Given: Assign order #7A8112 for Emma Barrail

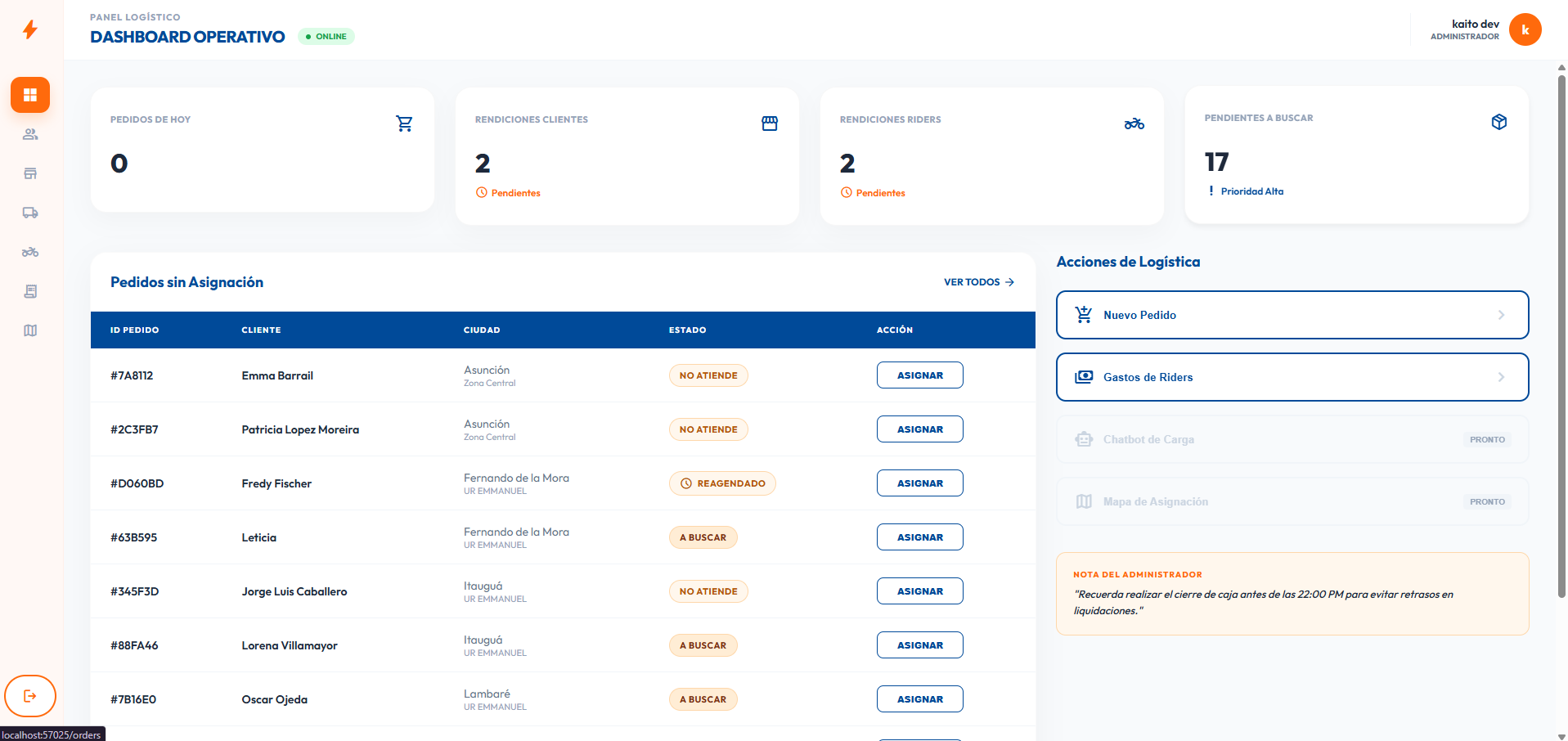Looking at the screenshot, I should coord(919,375).
